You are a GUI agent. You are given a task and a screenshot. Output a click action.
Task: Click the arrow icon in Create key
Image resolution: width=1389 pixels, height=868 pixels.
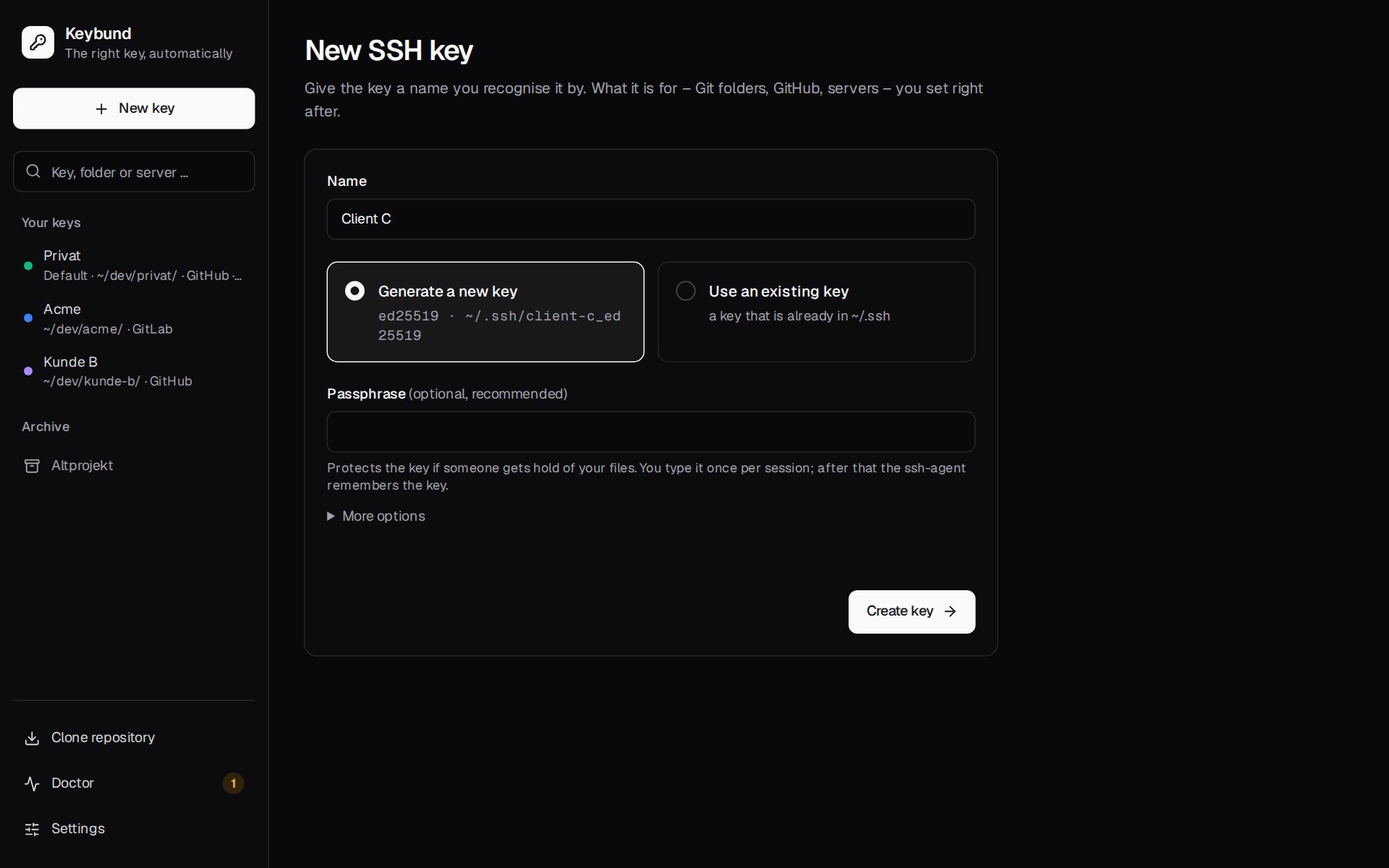pyautogui.click(x=951, y=612)
